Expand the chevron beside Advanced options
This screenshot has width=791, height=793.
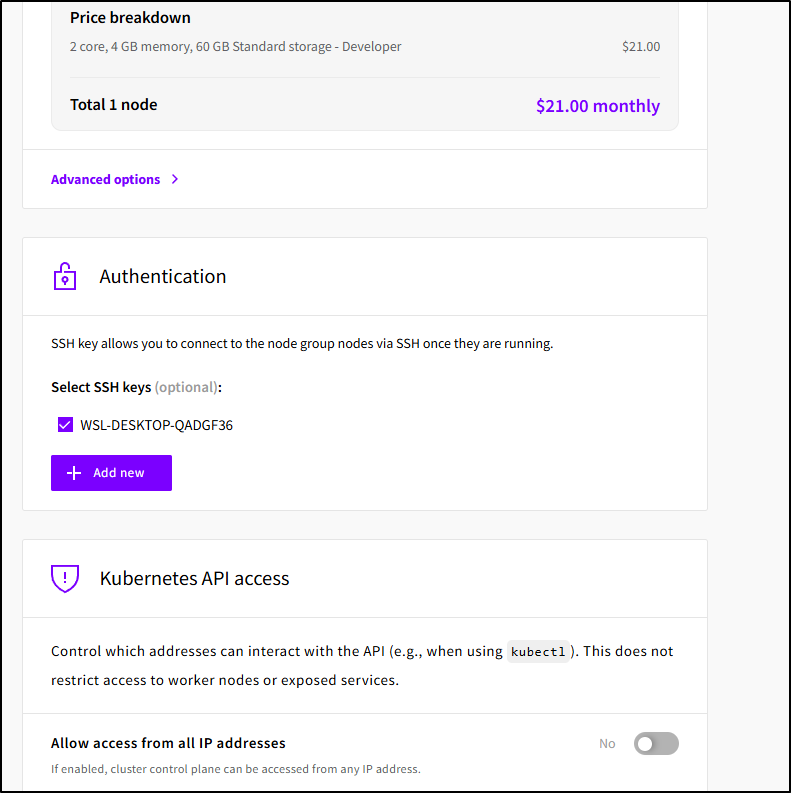[175, 180]
